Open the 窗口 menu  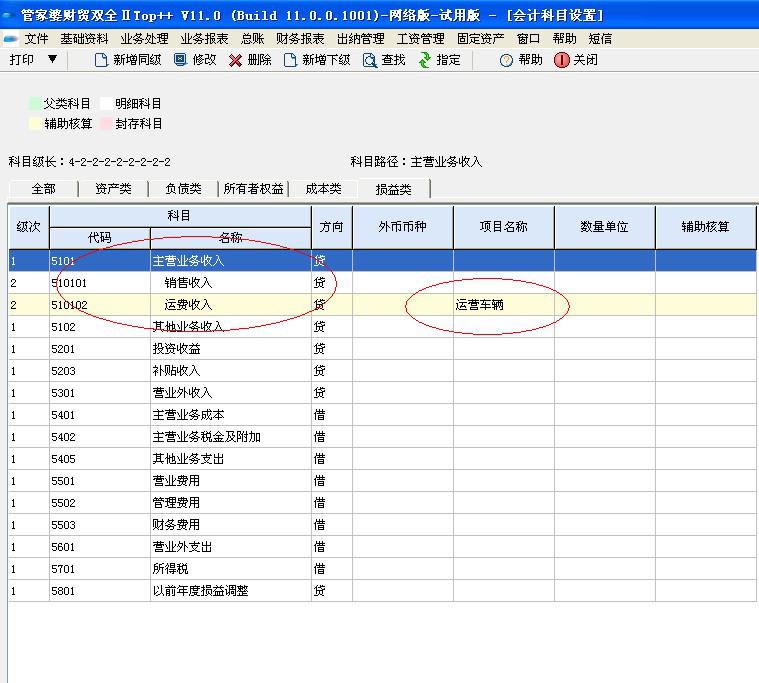[528, 39]
